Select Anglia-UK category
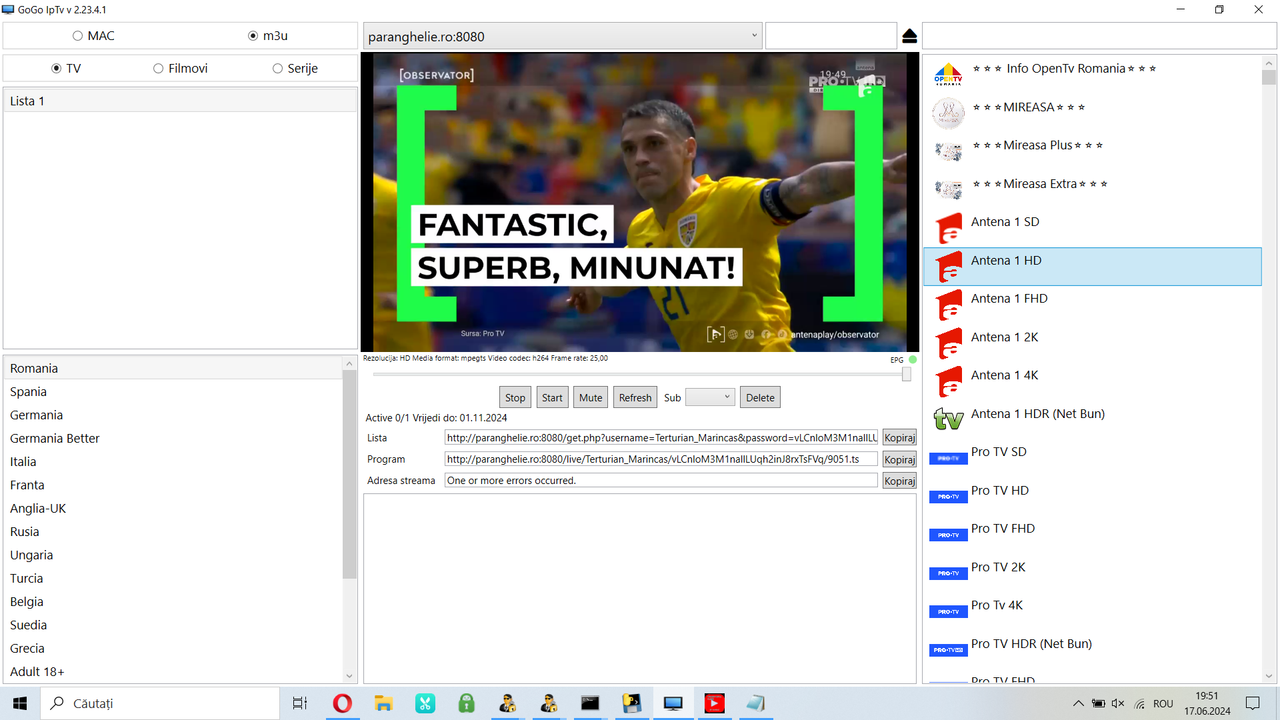 pyautogui.click(x=174, y=508)
